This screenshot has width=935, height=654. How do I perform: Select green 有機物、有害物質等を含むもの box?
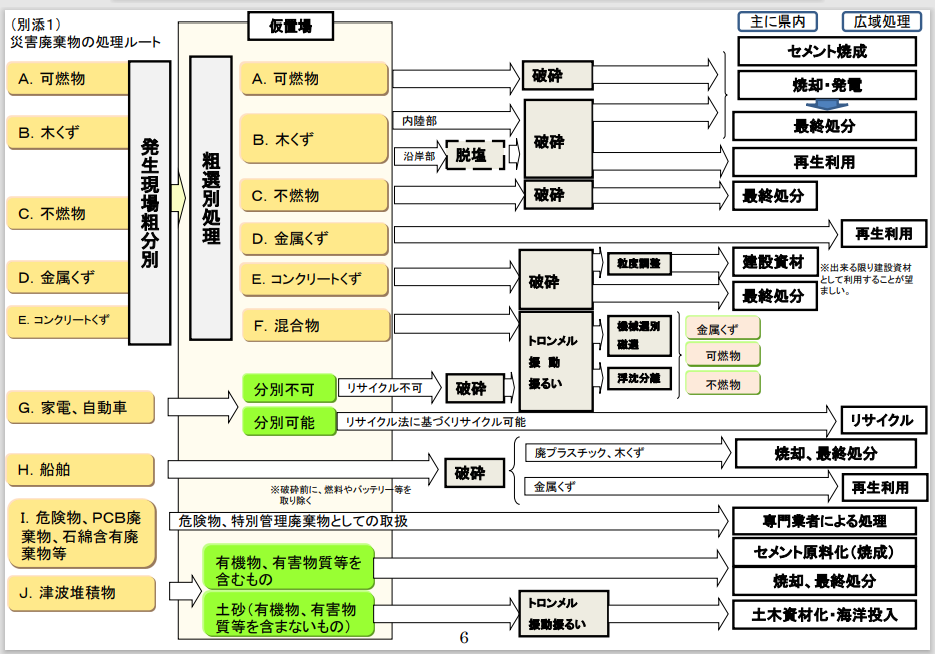point(289,567)
